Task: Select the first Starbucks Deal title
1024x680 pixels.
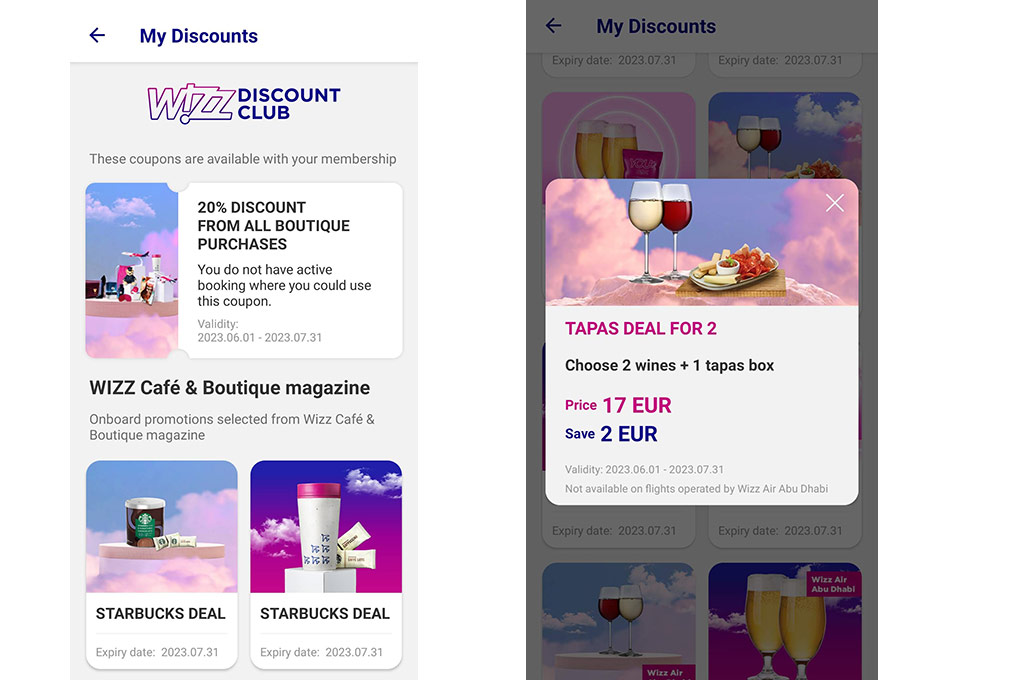Action: click(x=161, y=613)
